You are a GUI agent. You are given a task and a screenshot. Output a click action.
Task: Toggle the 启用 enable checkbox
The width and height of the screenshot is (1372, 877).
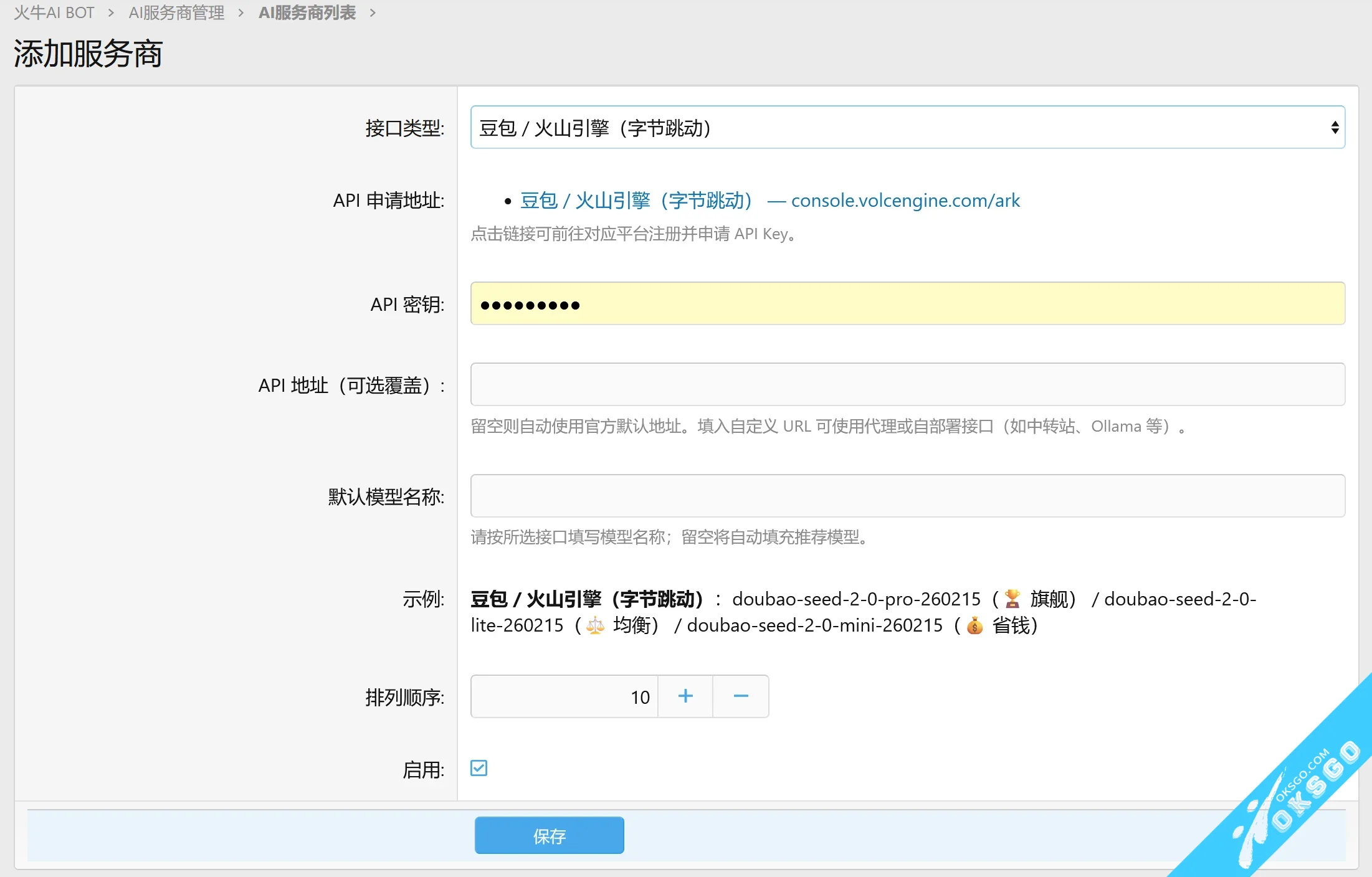pos(479,768)
